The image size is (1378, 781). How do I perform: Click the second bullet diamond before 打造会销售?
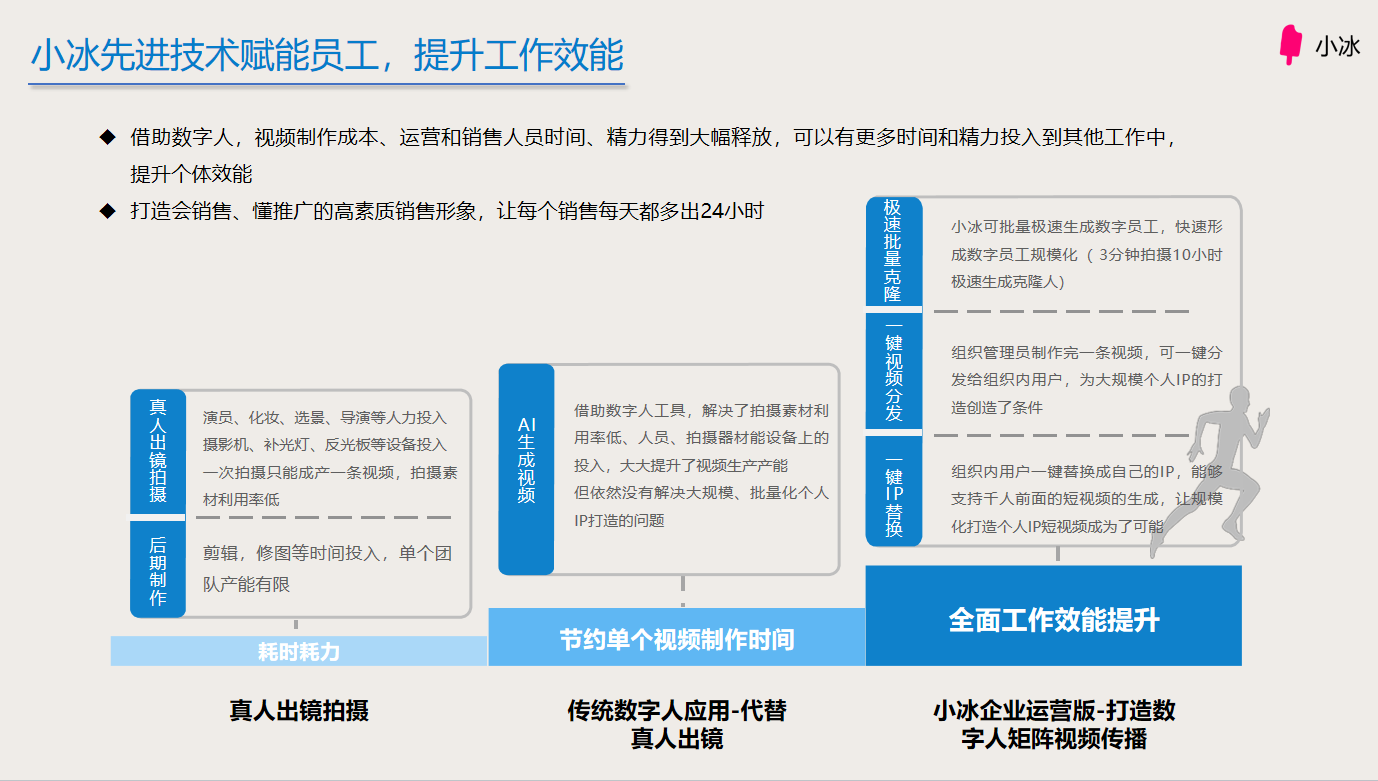point(107,211)
